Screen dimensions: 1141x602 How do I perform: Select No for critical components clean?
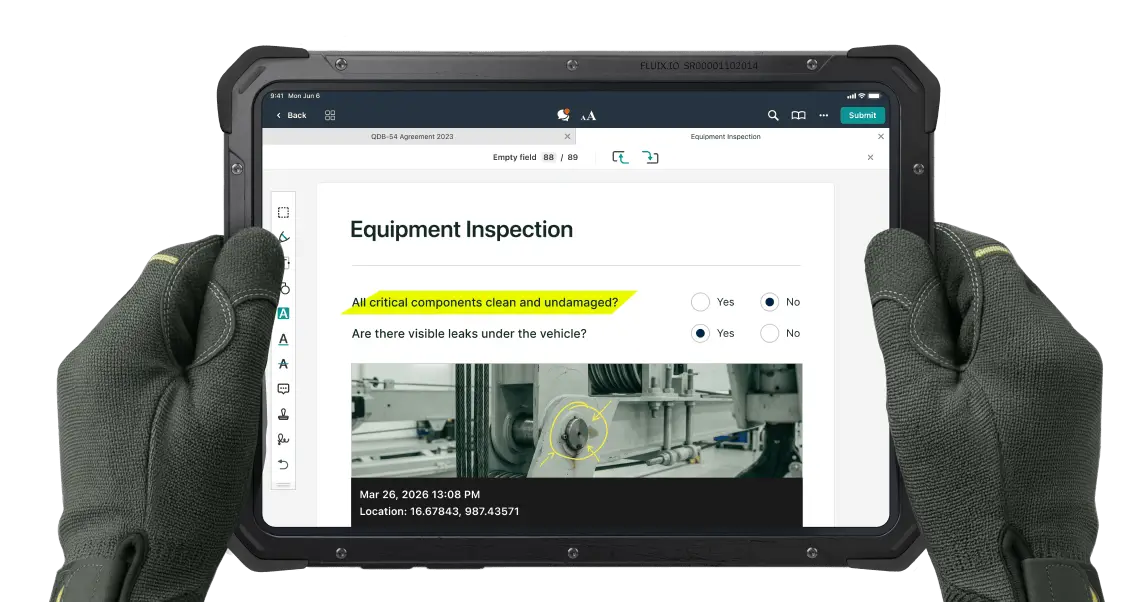769,302
